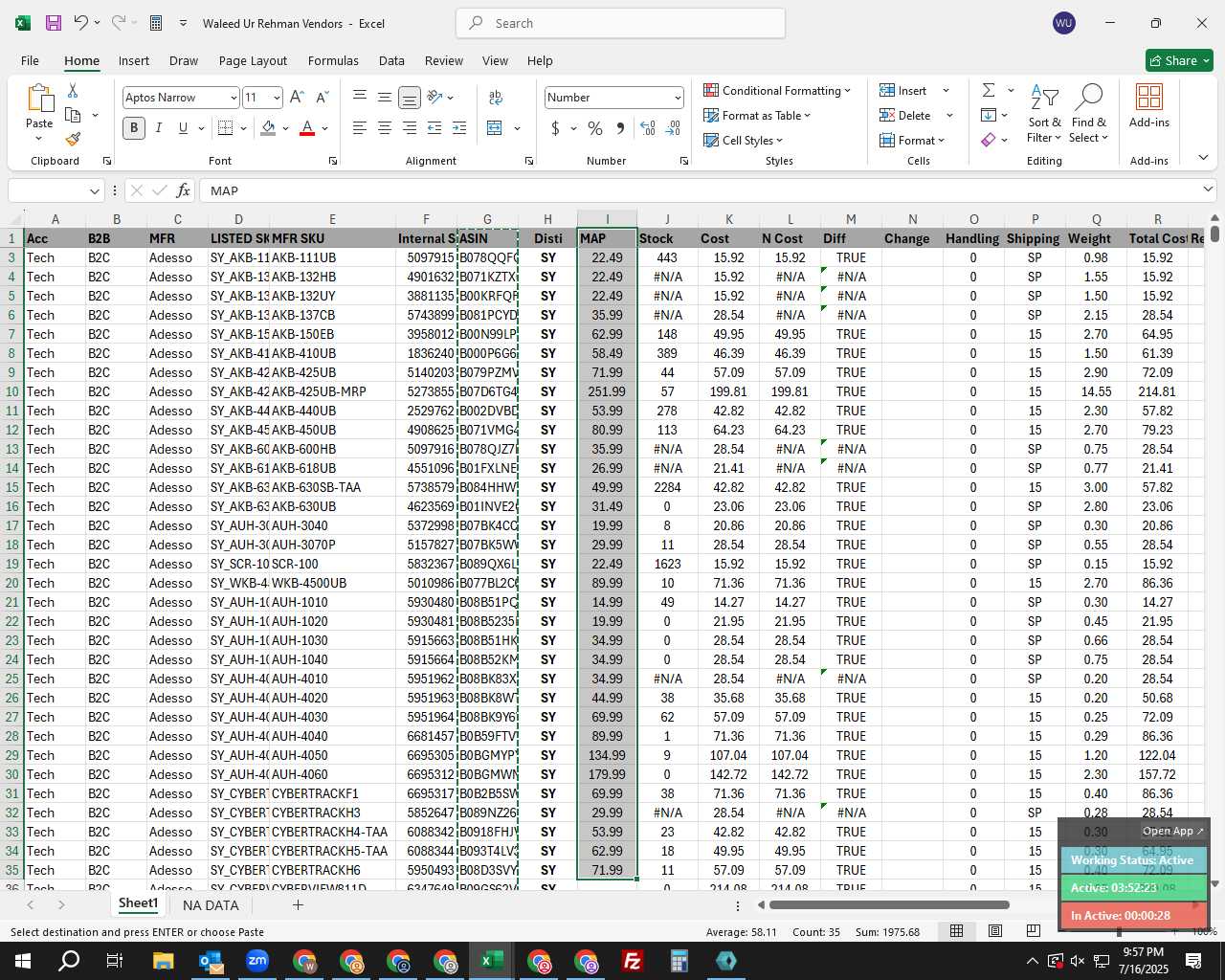The height and width of the screenshot is (980, 1225).
Task: Toggle Center alignment button
Action: [385, 127]
